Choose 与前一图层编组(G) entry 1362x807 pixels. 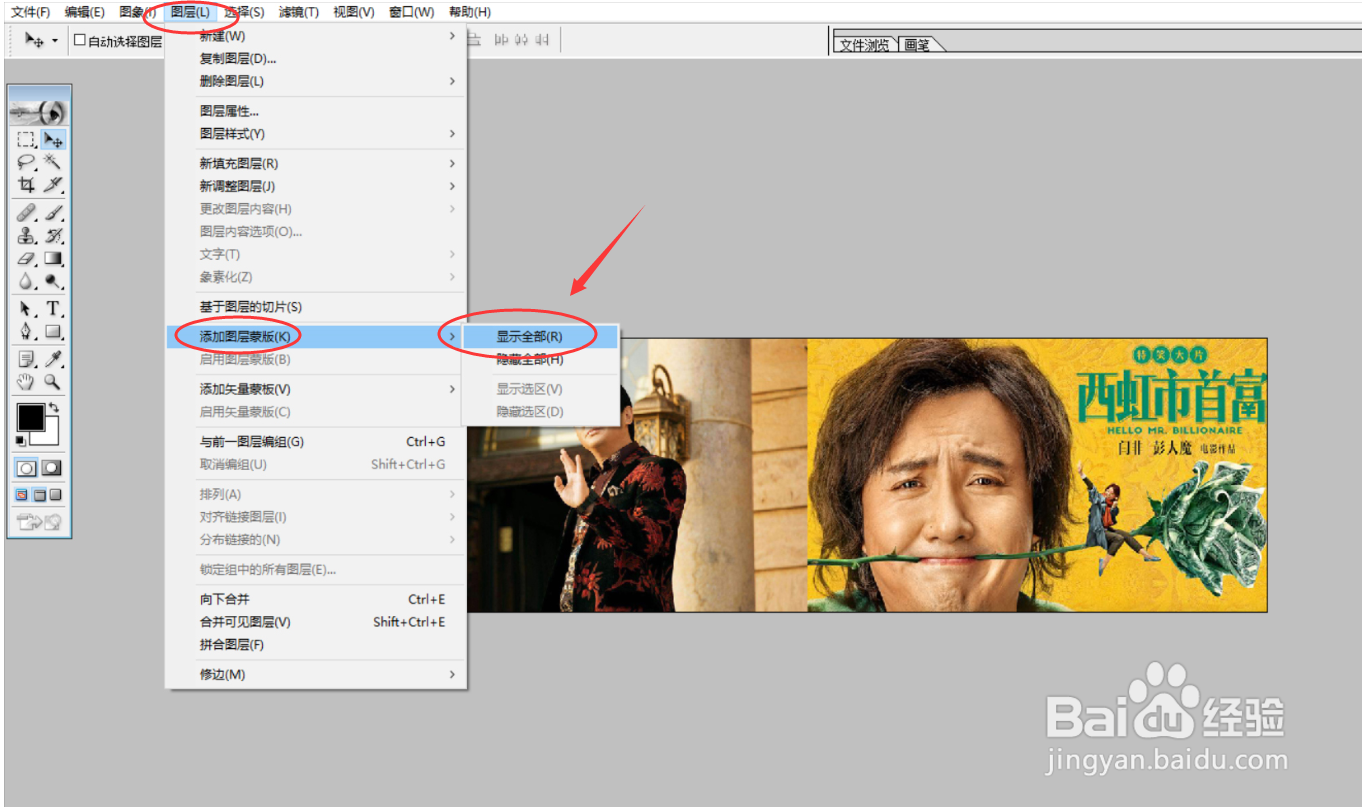316,442
